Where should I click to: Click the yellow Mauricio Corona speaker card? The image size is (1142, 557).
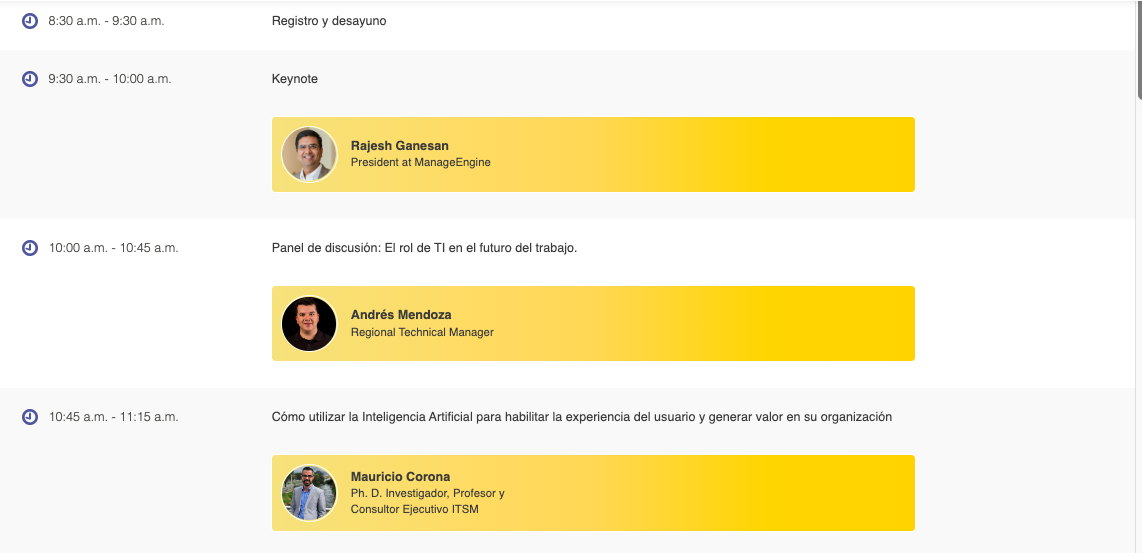click(x=594, y=493)
